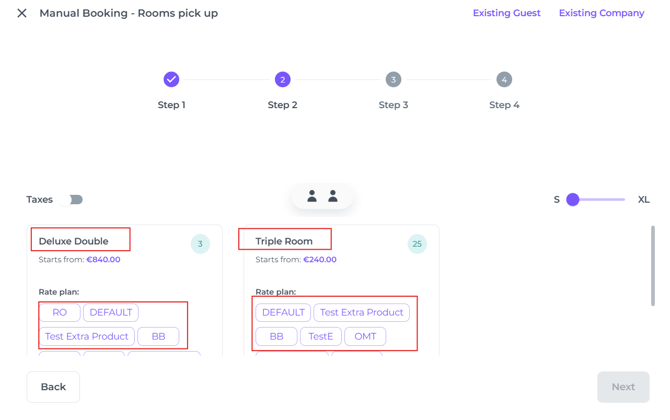Click the Step 3 circle indicator
Image resolution: width=670 pixels, height=420 pixels.
click(x=393, y=79)
